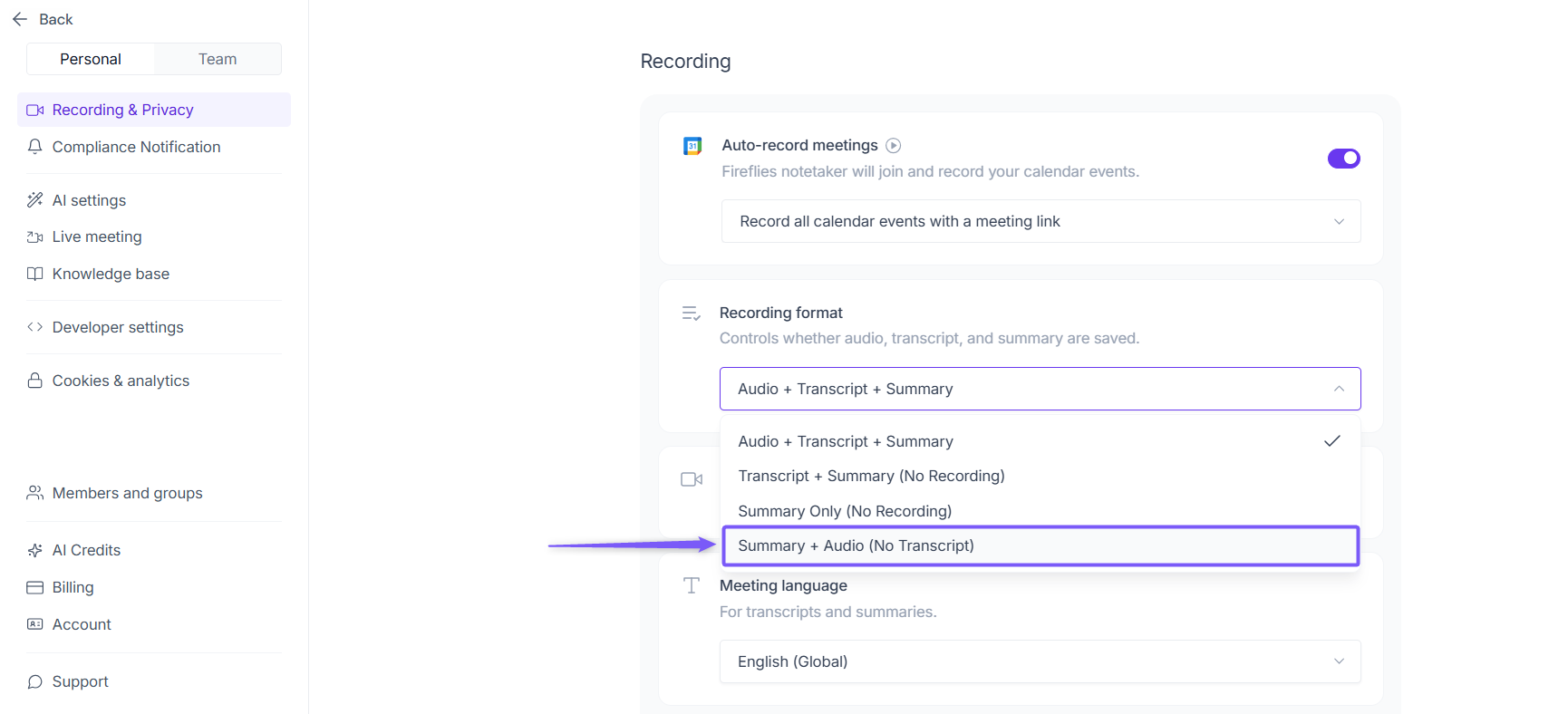Pick Summary Only (No Recording) option

845,511
